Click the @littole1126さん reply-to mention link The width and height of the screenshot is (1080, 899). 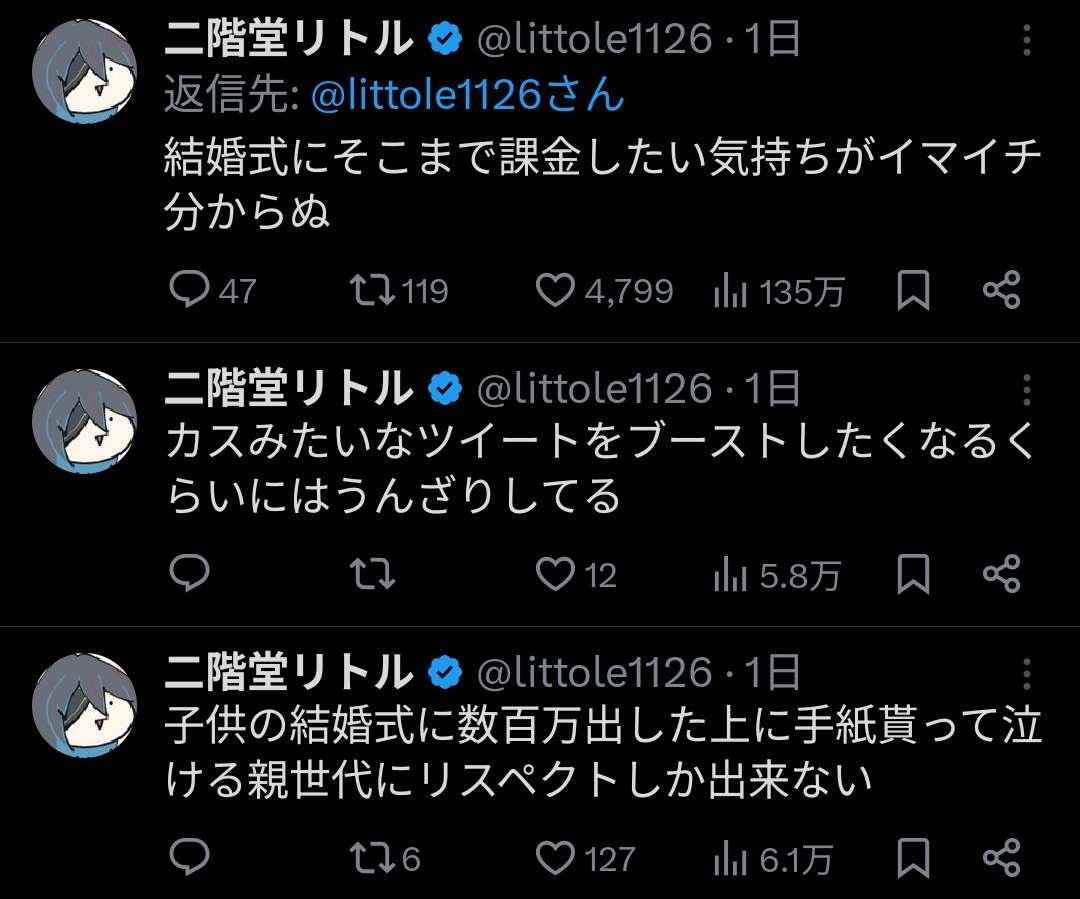468,96
